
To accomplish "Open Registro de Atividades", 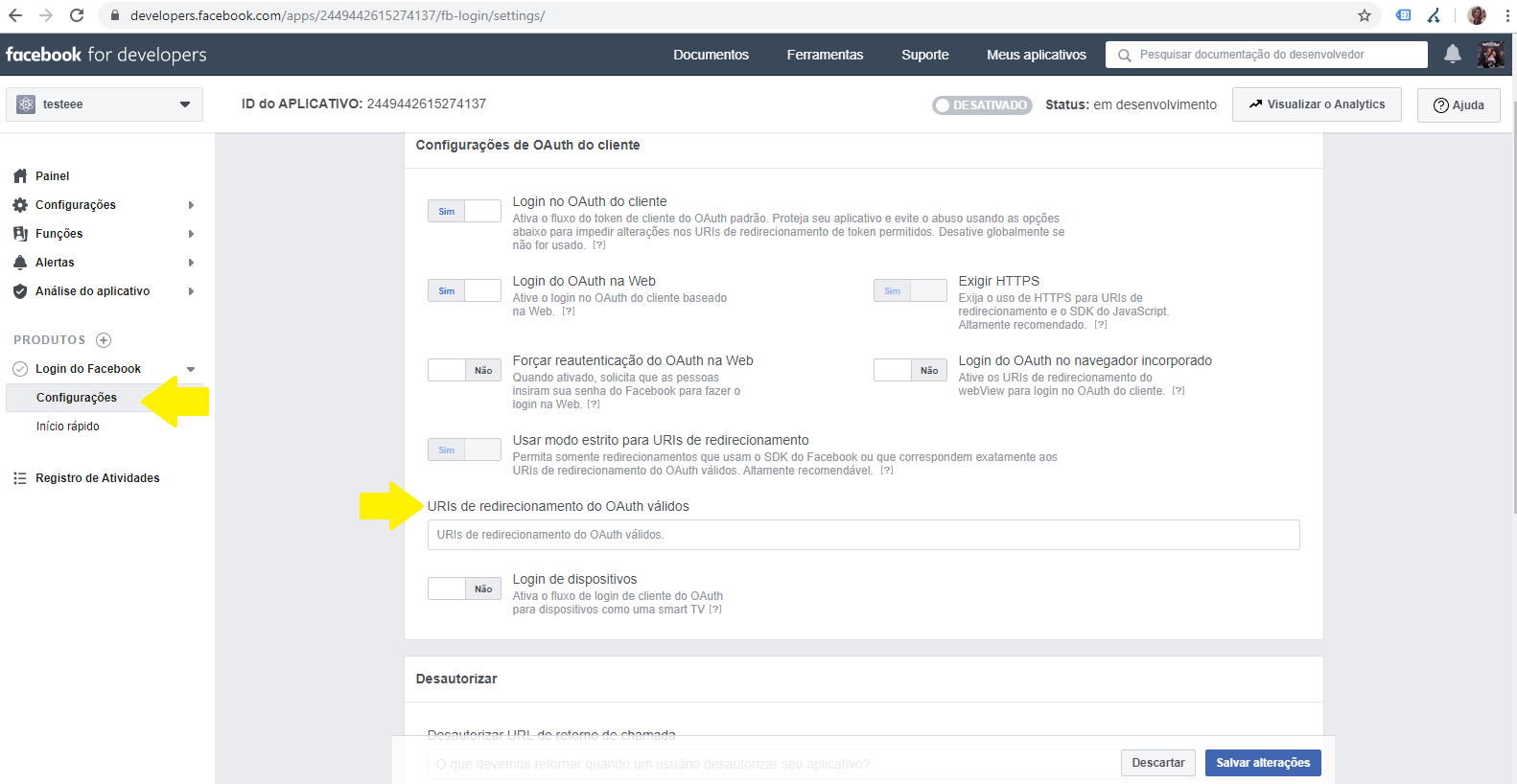I will 98,478.
